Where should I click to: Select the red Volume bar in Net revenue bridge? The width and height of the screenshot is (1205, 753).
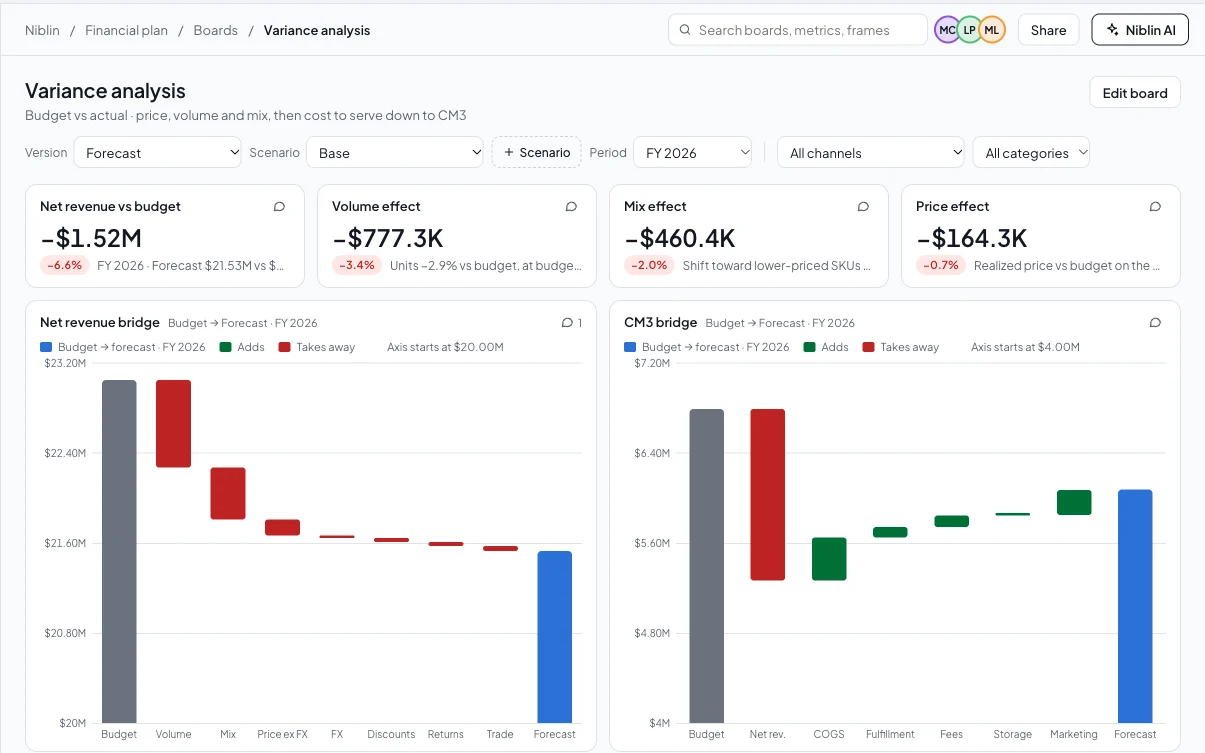pos(173,423)
